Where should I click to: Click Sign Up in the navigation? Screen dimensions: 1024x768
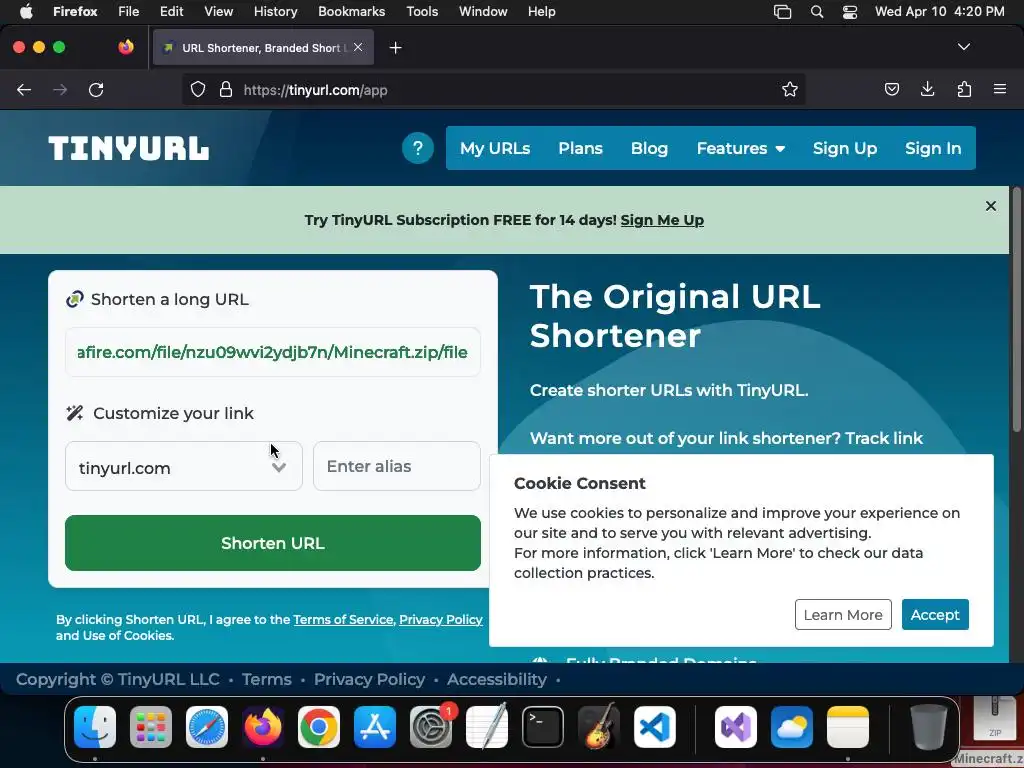tap(844, 148)
